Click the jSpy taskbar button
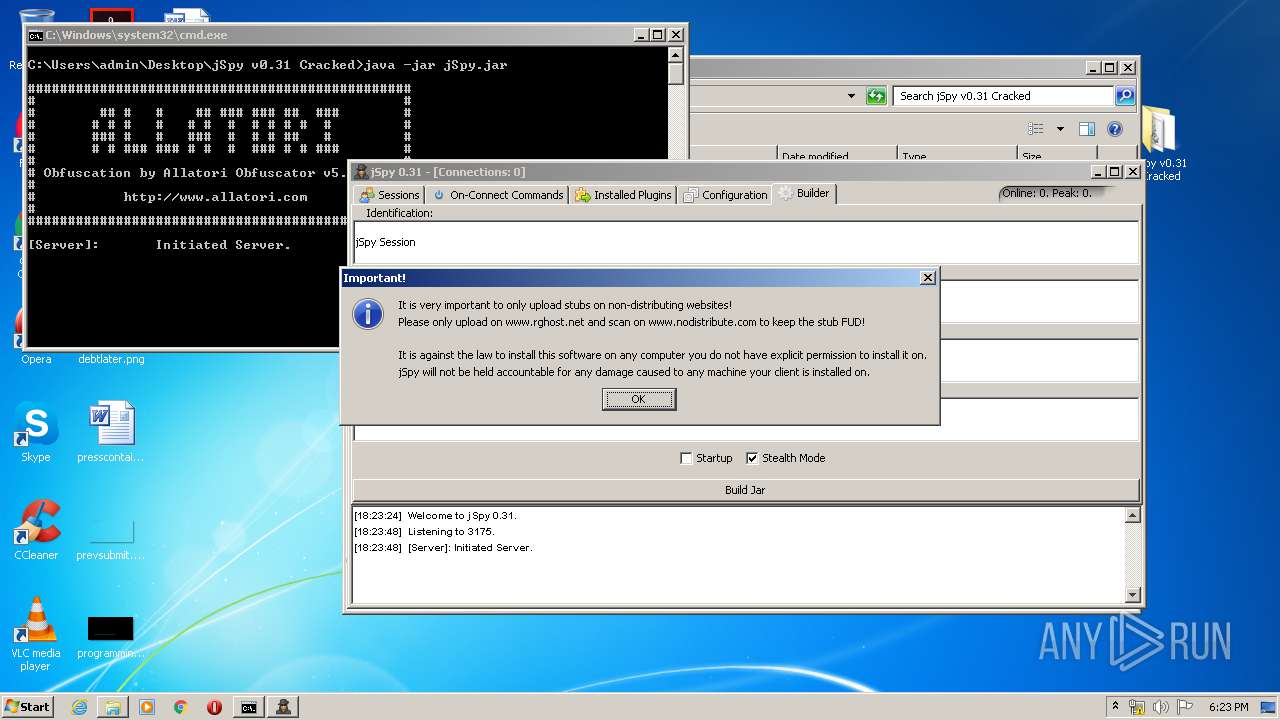Screen dimensions: 1280x720 click(284, 707)
